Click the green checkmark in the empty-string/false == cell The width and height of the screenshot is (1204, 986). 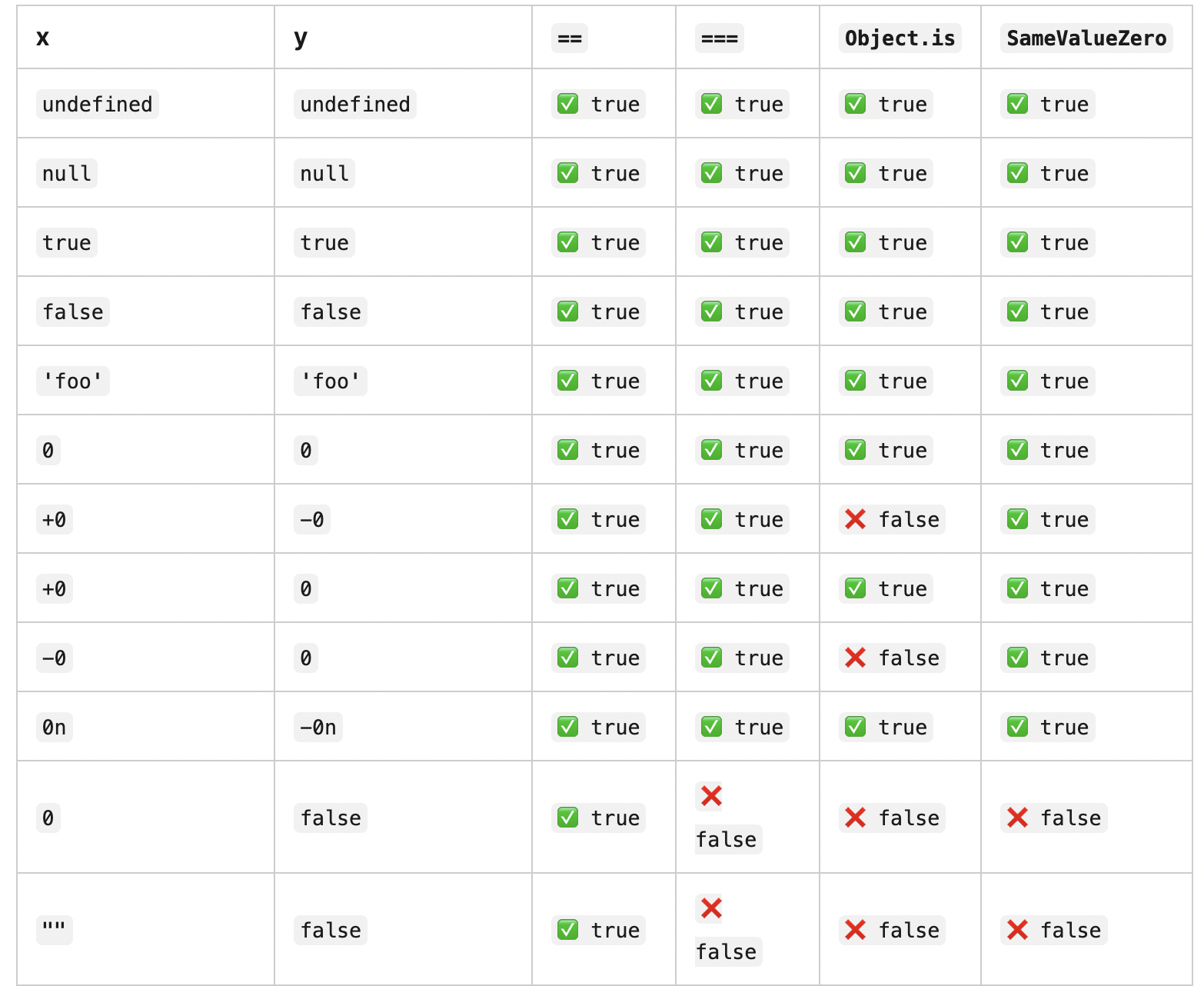pos(567,931)
